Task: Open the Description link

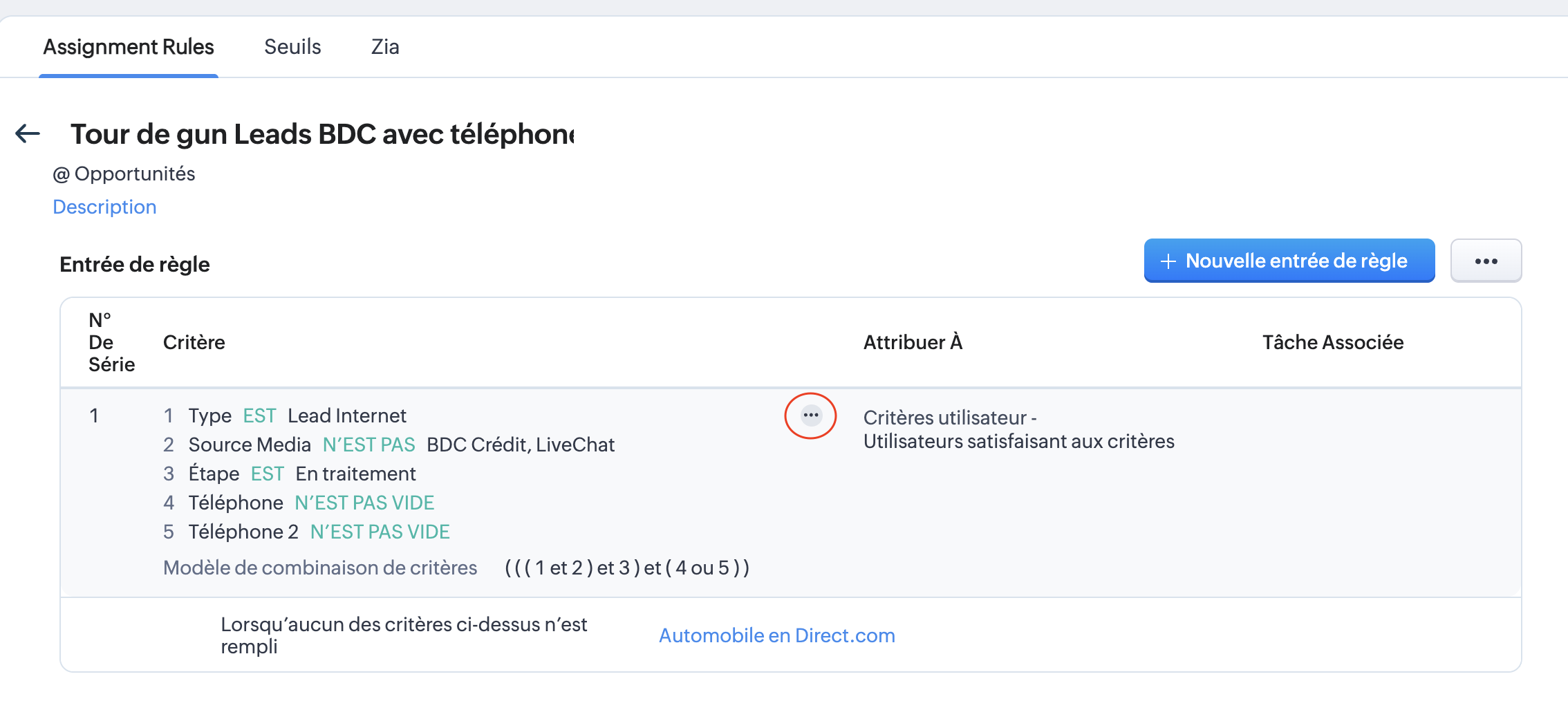Action: pyautogui.click(x=104, y=207)
